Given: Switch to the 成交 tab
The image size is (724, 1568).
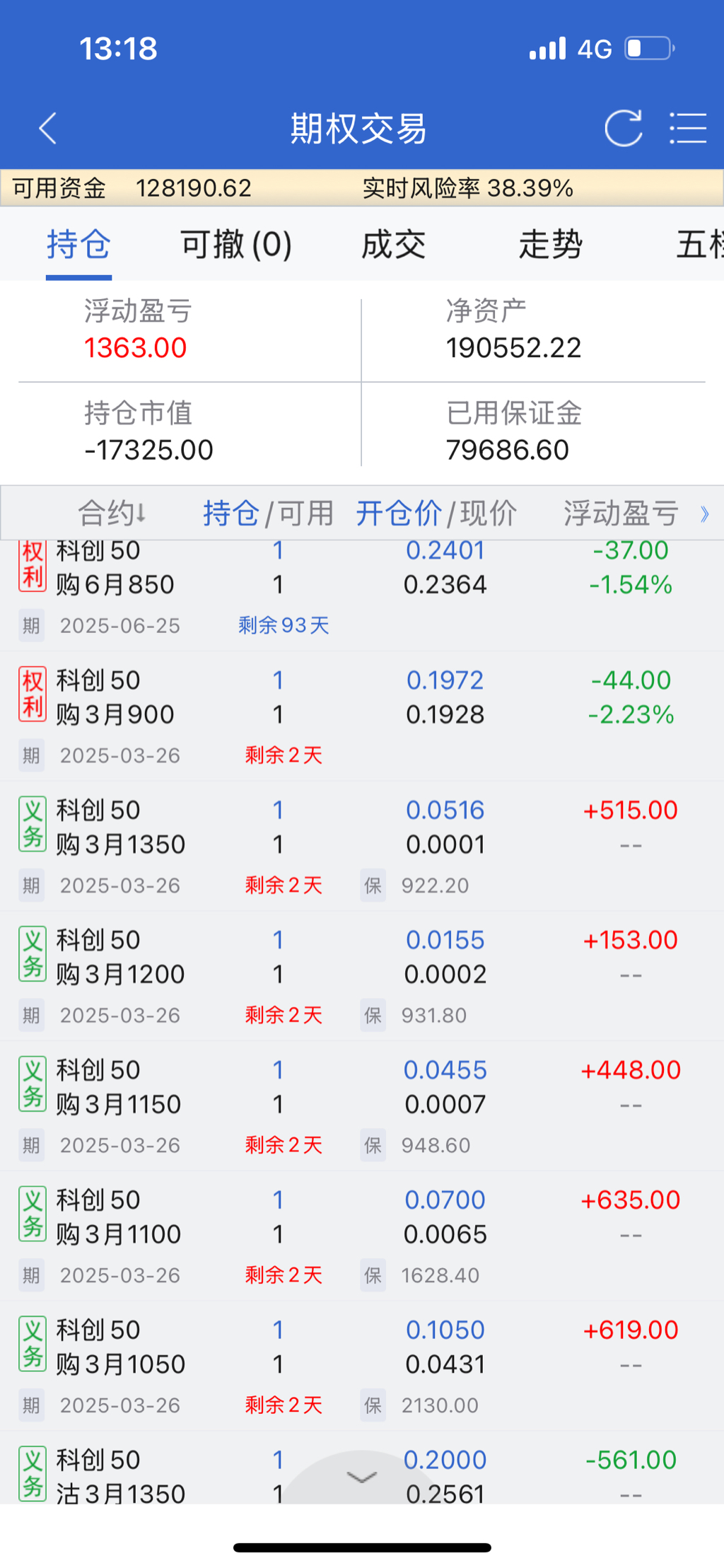Looking at the screenshot, I should tap(393, 245).
